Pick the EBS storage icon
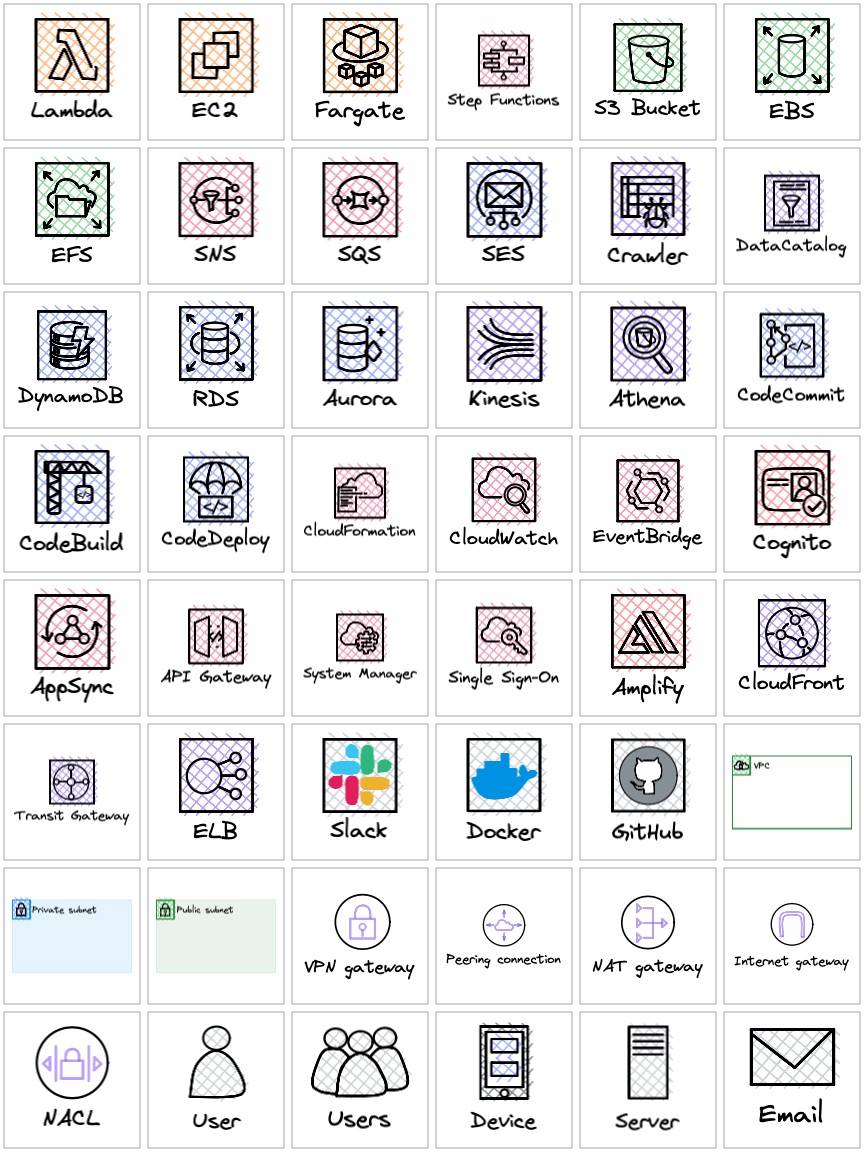 click(x=792, y=56)
